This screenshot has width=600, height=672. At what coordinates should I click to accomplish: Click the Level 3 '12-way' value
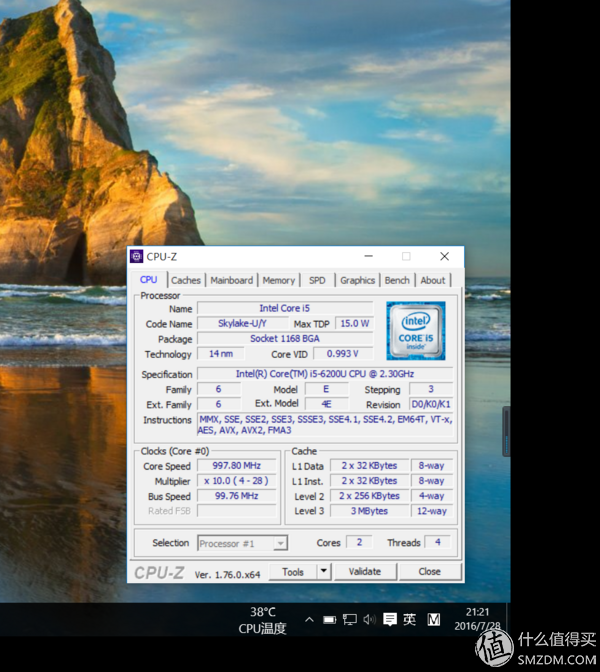(432, 511)
